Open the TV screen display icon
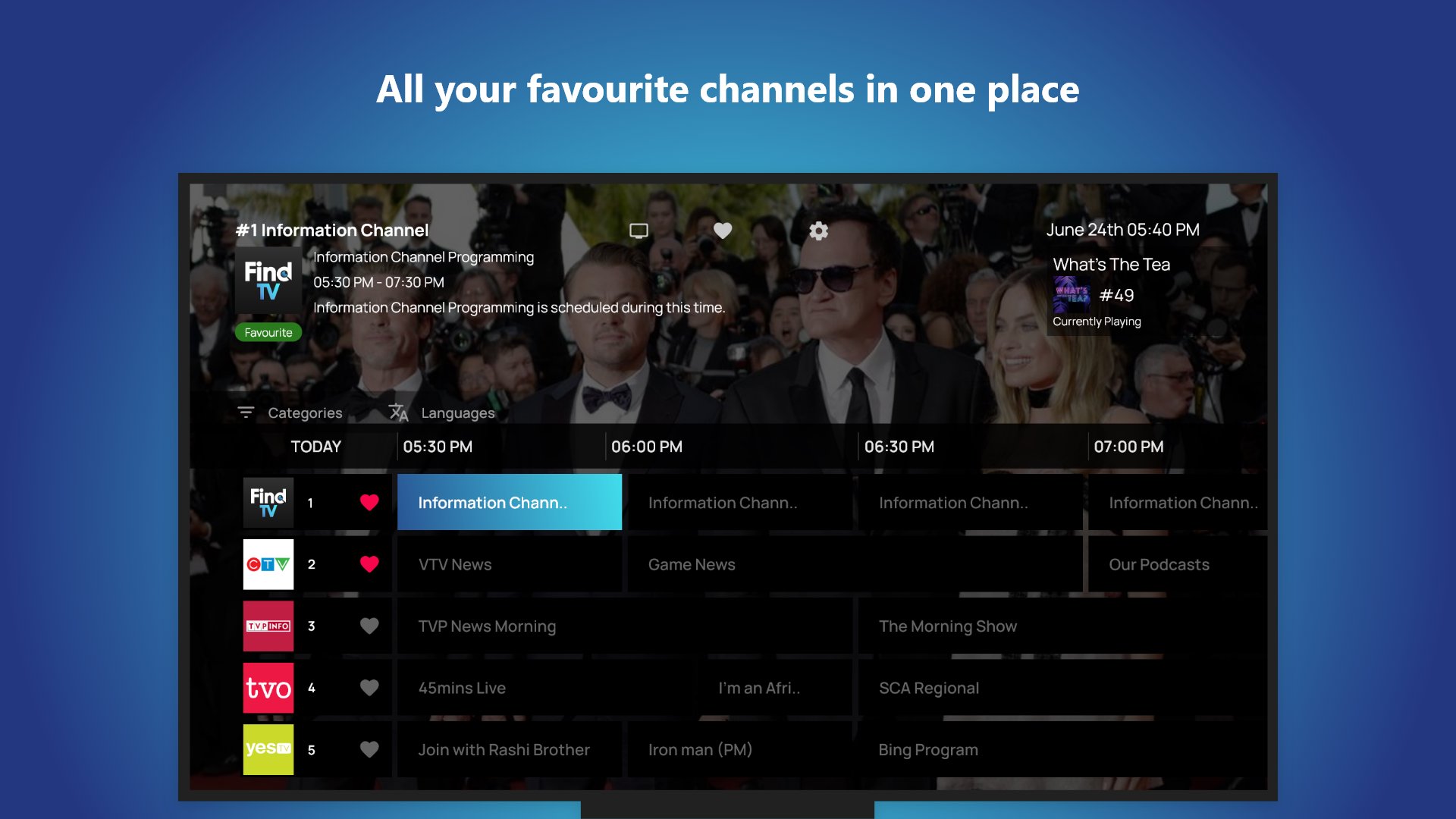Screen dimensions: 1456x819 click(639, 231)
